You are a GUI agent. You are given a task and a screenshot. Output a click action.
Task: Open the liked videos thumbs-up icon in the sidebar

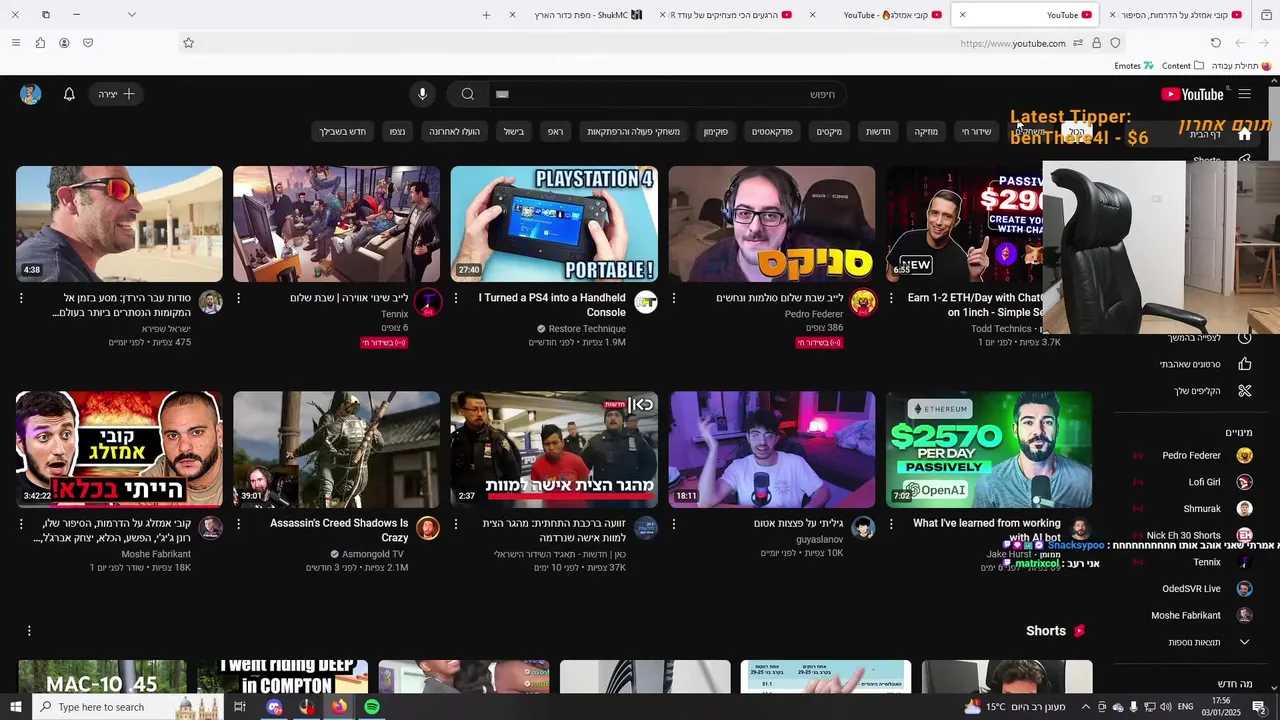click(1244, 364)
